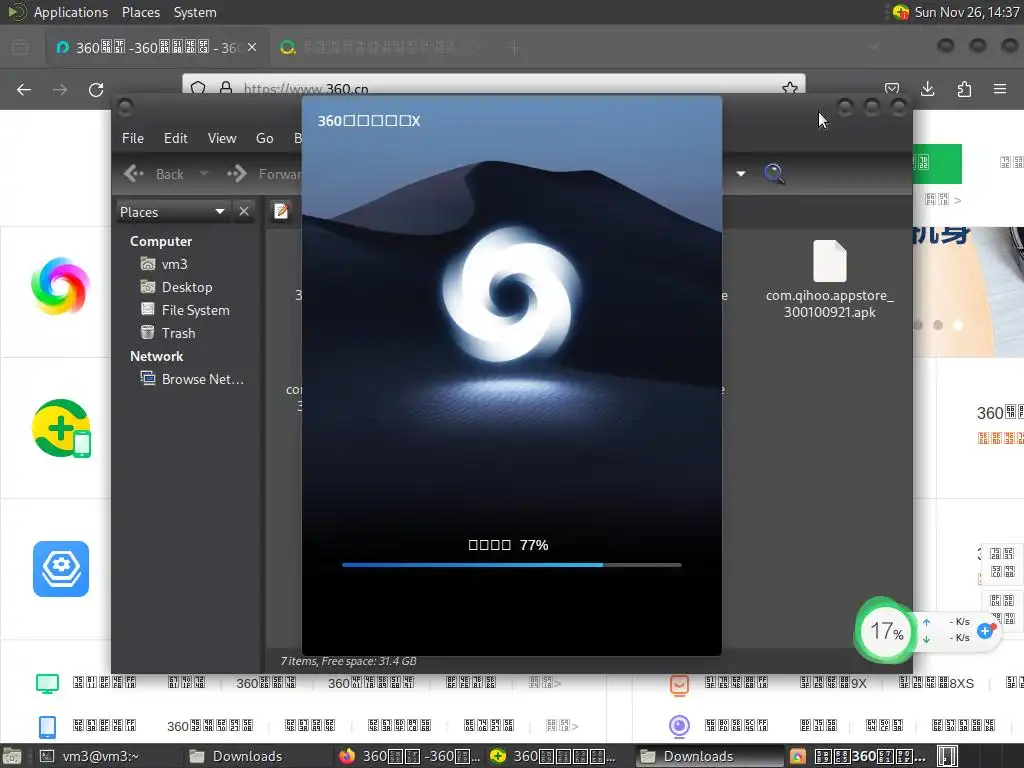This screenshot has width=1024, height=768.
Task: Click the date and time clock
Action: pos(967,12)
